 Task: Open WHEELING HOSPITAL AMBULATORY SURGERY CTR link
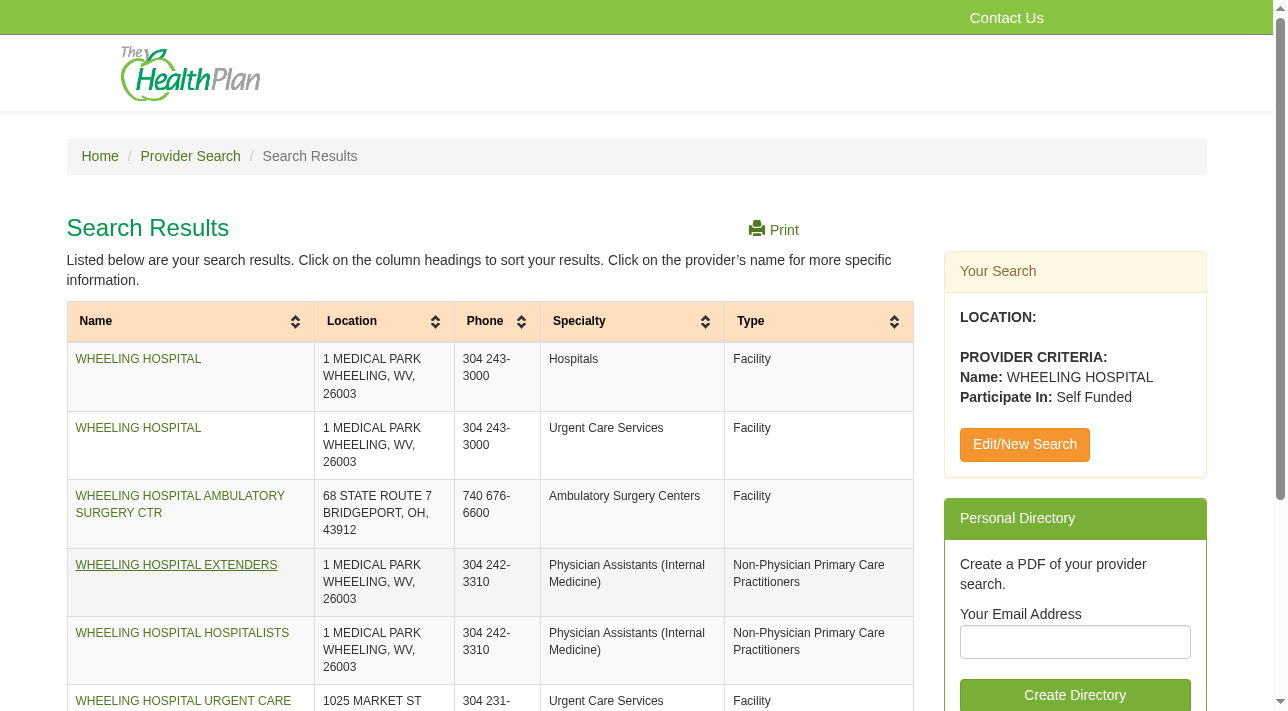(180, 504)
